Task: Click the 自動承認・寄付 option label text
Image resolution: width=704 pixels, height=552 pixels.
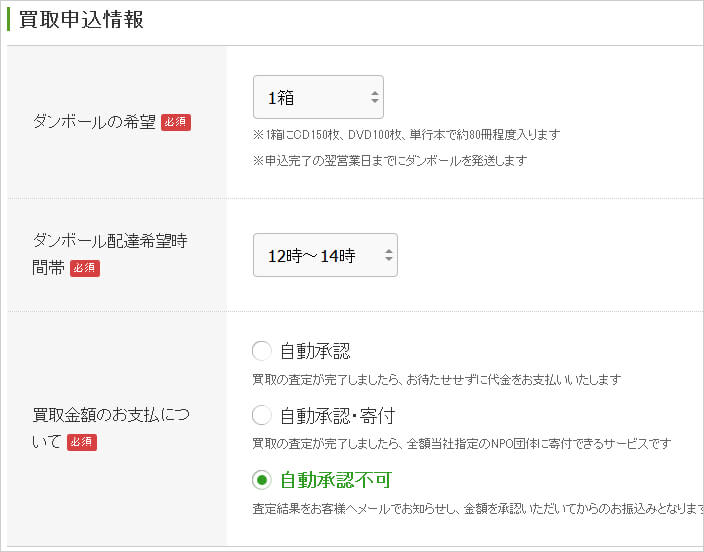Action: (x=330, y=415)
